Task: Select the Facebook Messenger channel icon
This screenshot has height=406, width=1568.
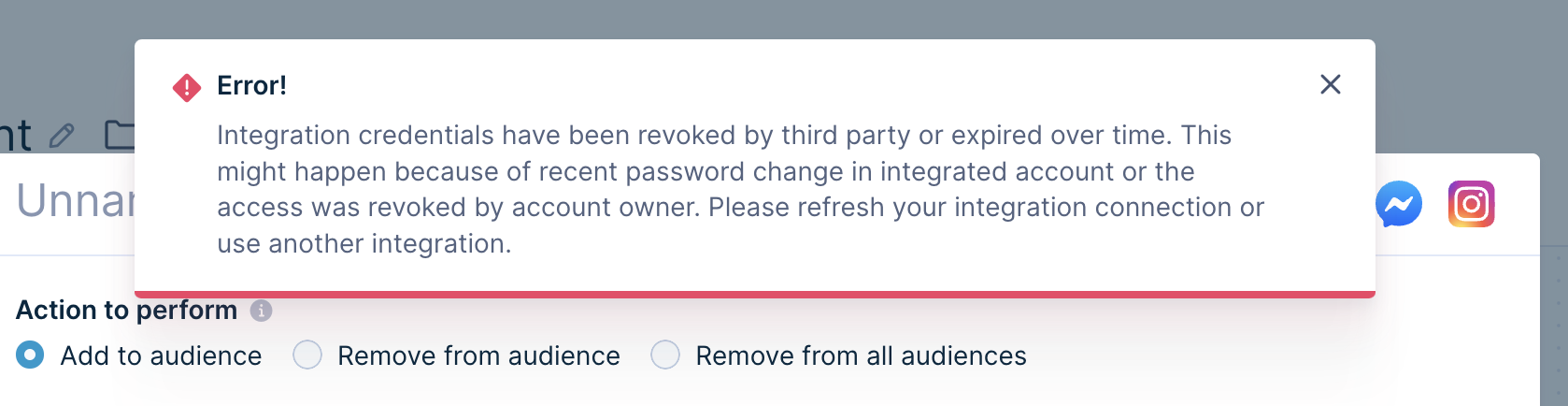Action: click(1399, 204)
